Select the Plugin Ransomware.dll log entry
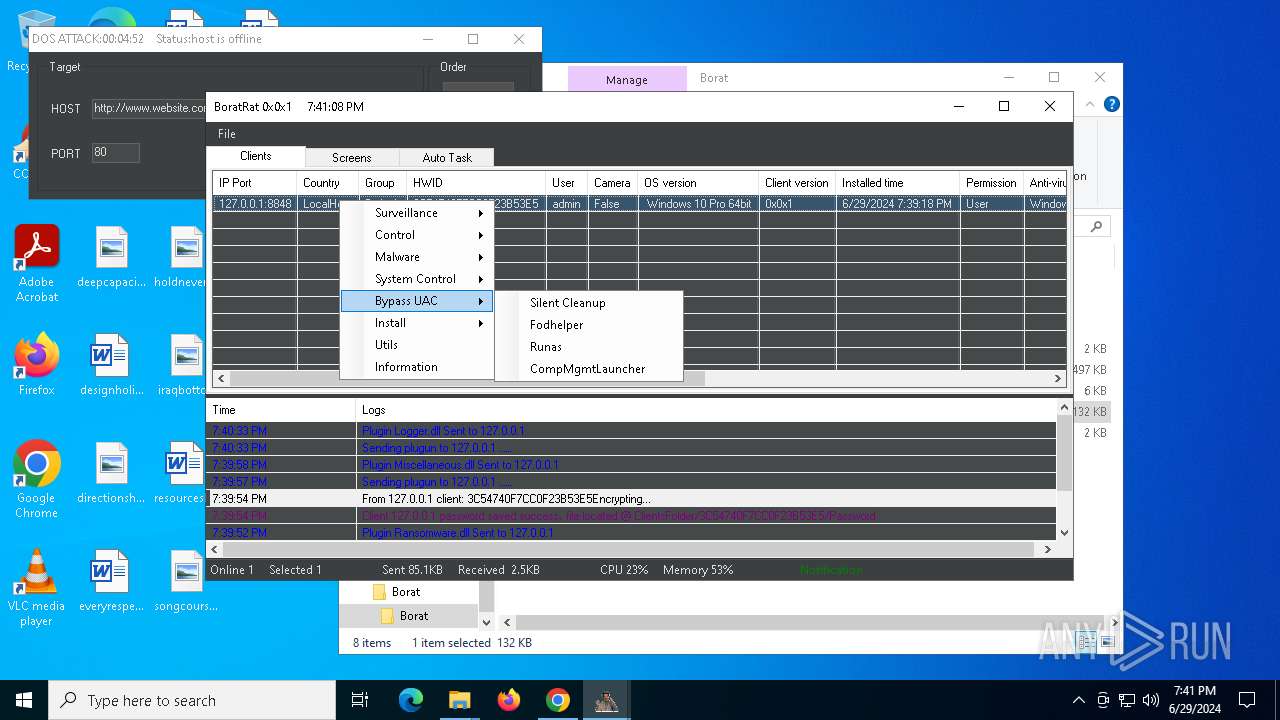Viewport: 1280px width, 720px height. click(631, 533)
